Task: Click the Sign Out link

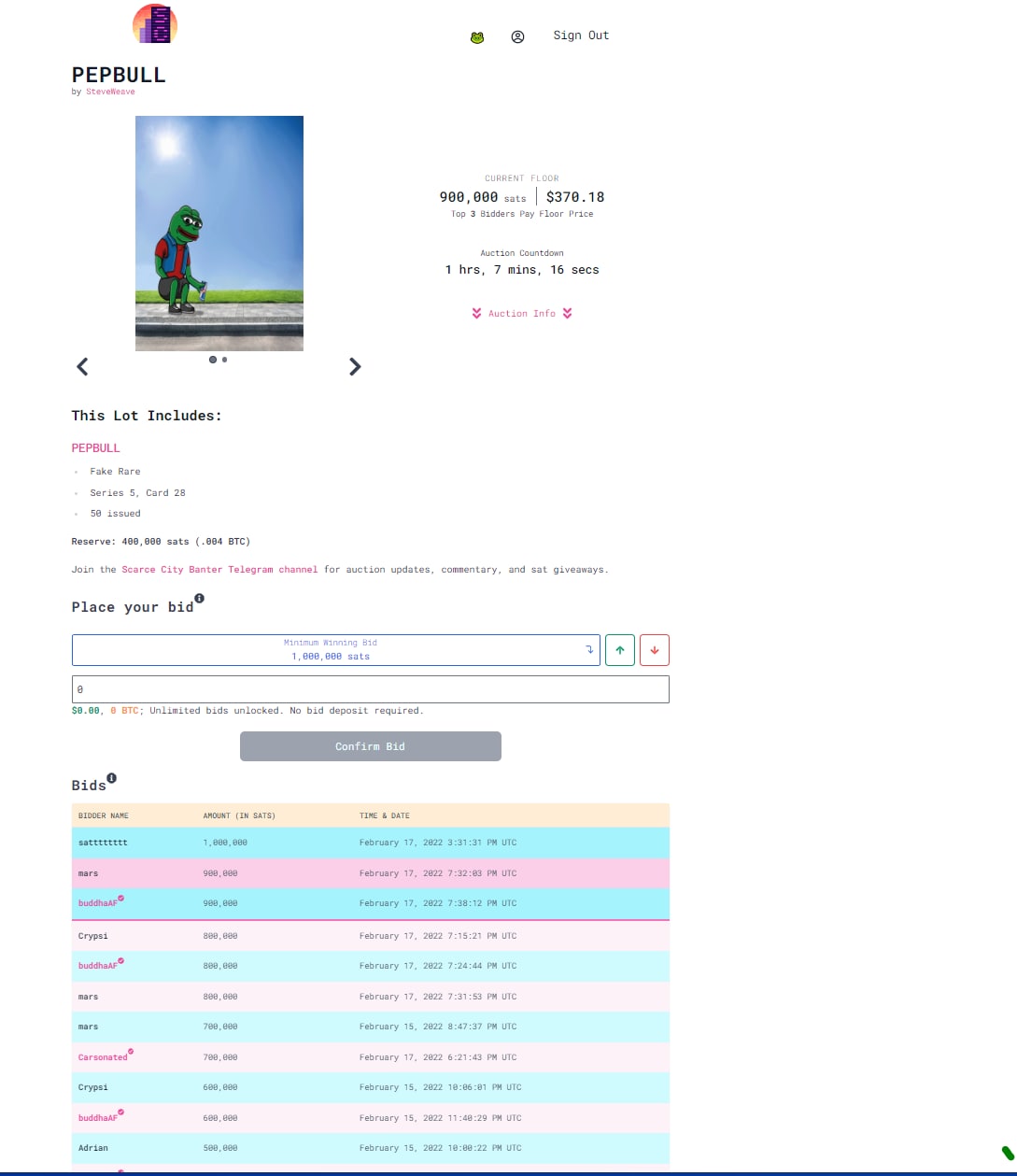Action: (581, 35)
